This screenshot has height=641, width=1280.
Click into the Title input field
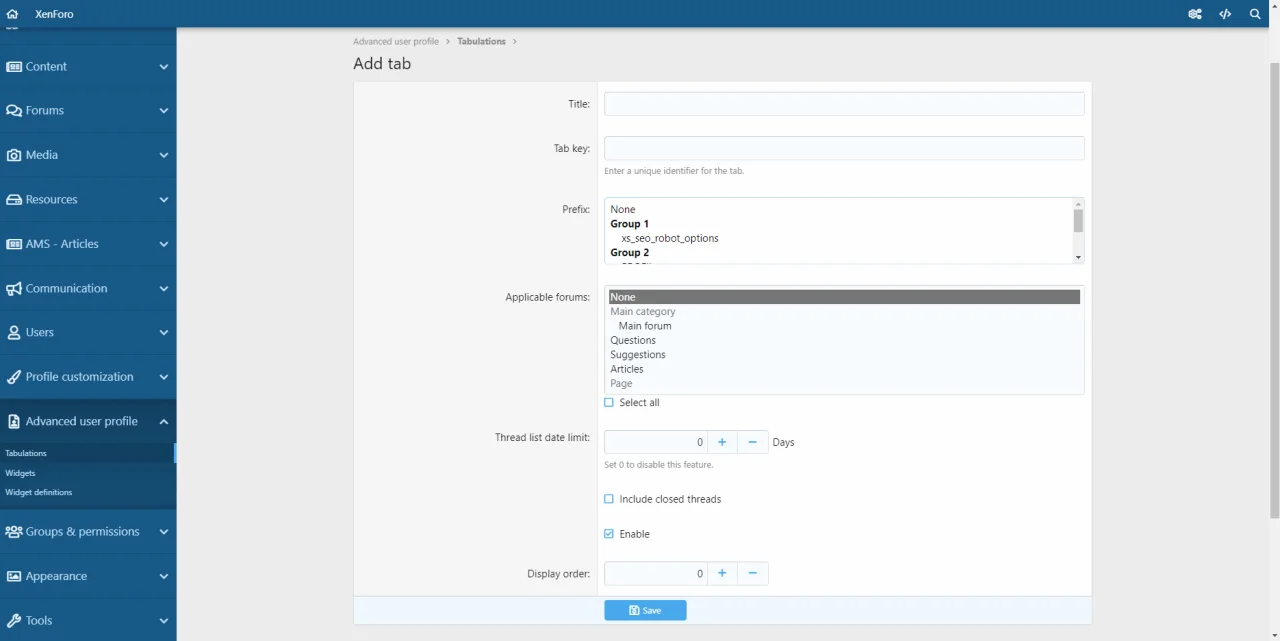tap(844, 104)
